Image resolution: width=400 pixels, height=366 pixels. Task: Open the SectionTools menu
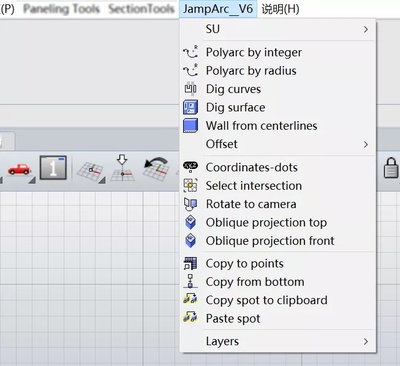141,9
